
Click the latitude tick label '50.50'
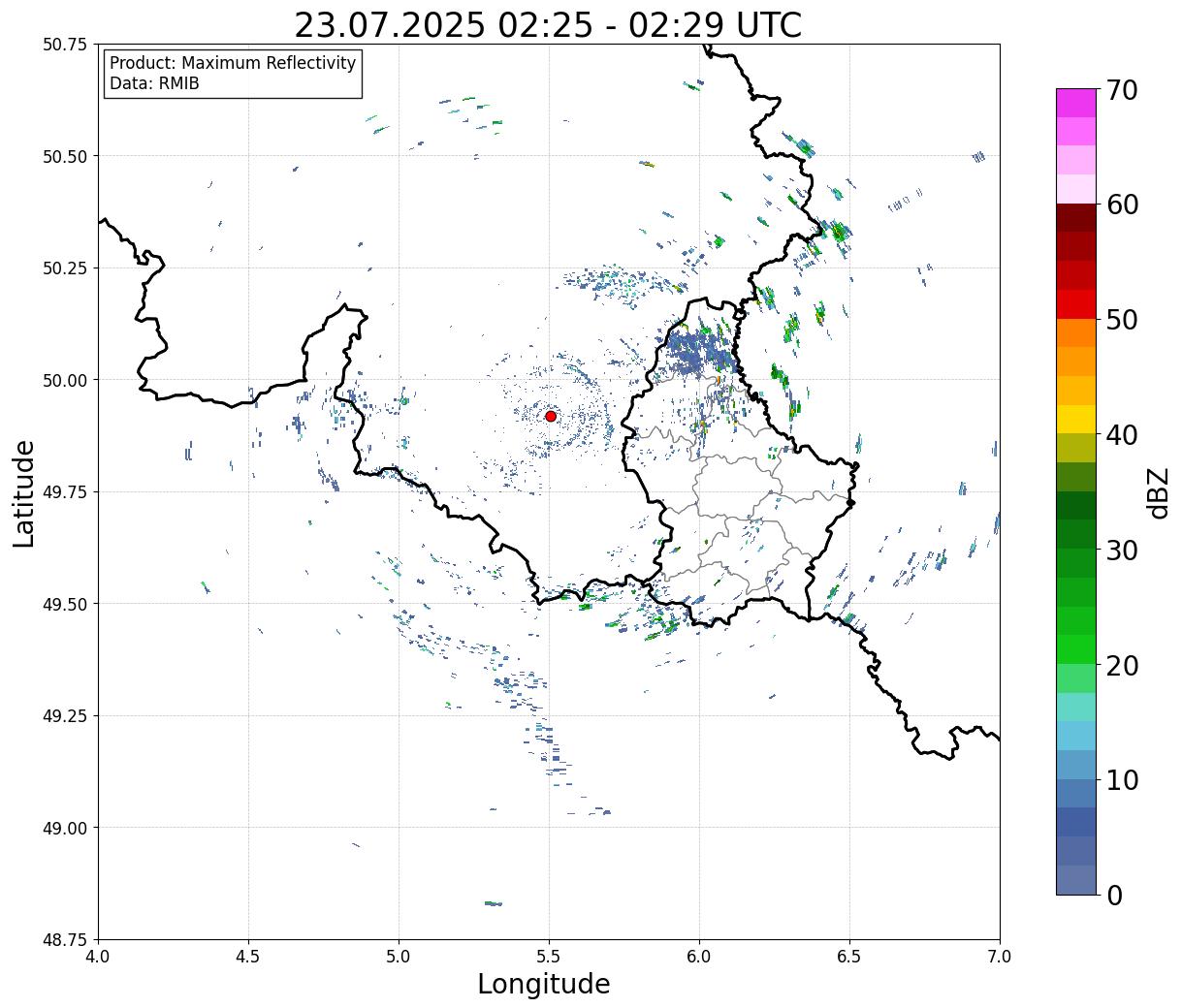[x=65, y=156]
